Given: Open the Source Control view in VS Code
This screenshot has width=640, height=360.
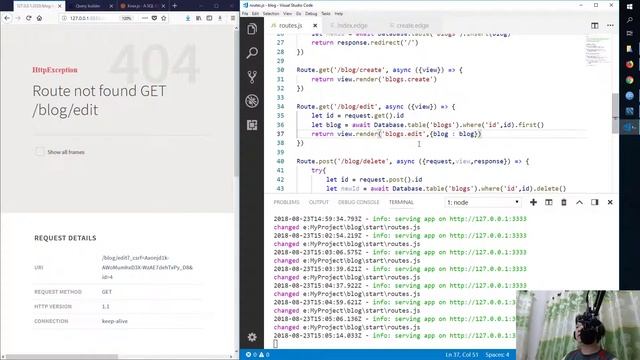Looking at the screenshot, I should tap(252, 77).
